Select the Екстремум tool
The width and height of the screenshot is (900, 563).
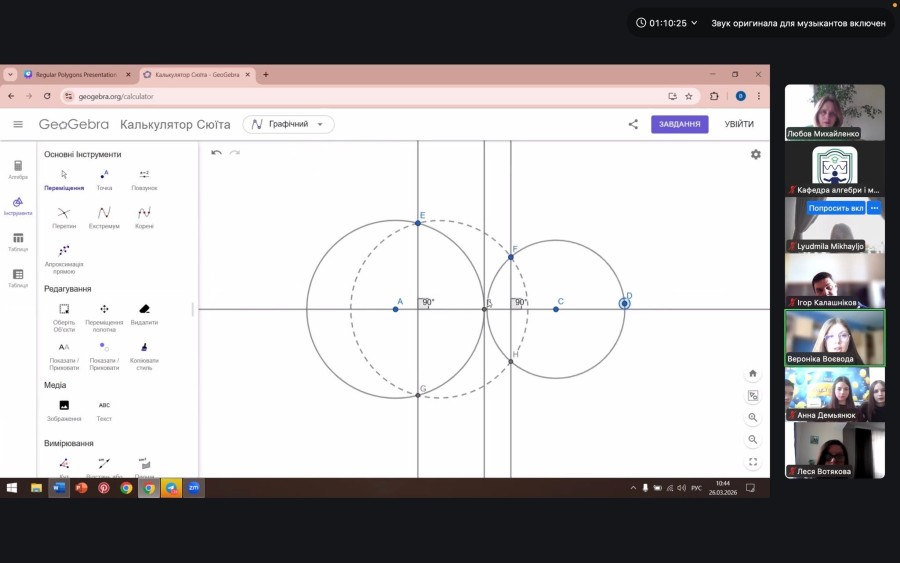click(104, 218)
